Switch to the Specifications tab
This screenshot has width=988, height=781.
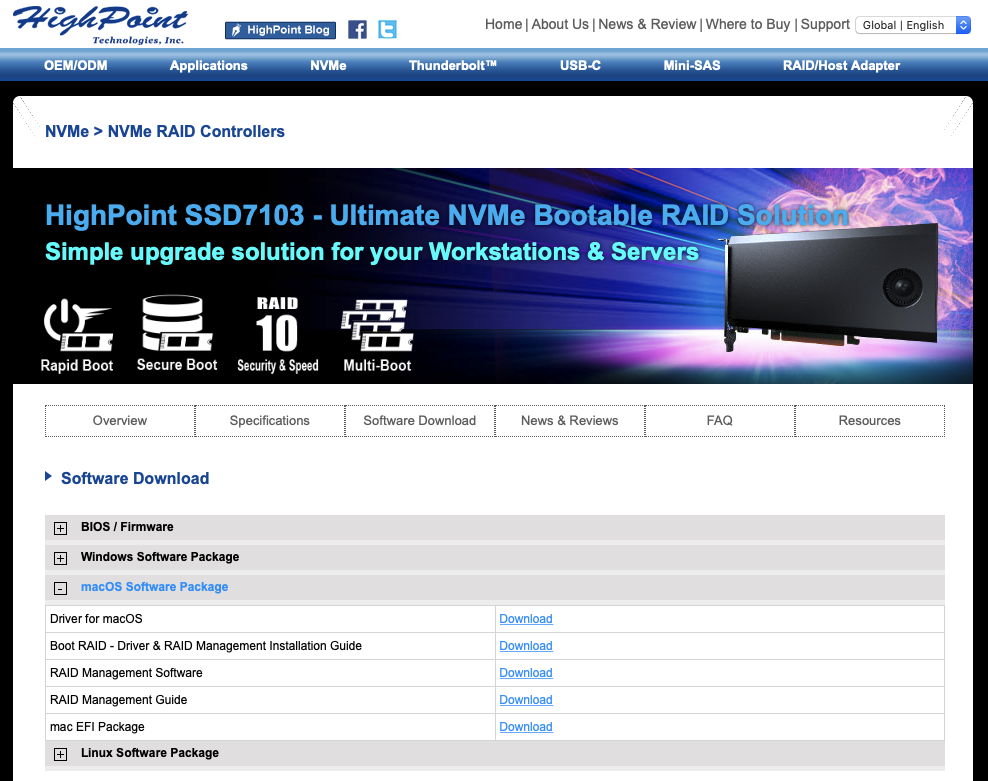[270, 420]
